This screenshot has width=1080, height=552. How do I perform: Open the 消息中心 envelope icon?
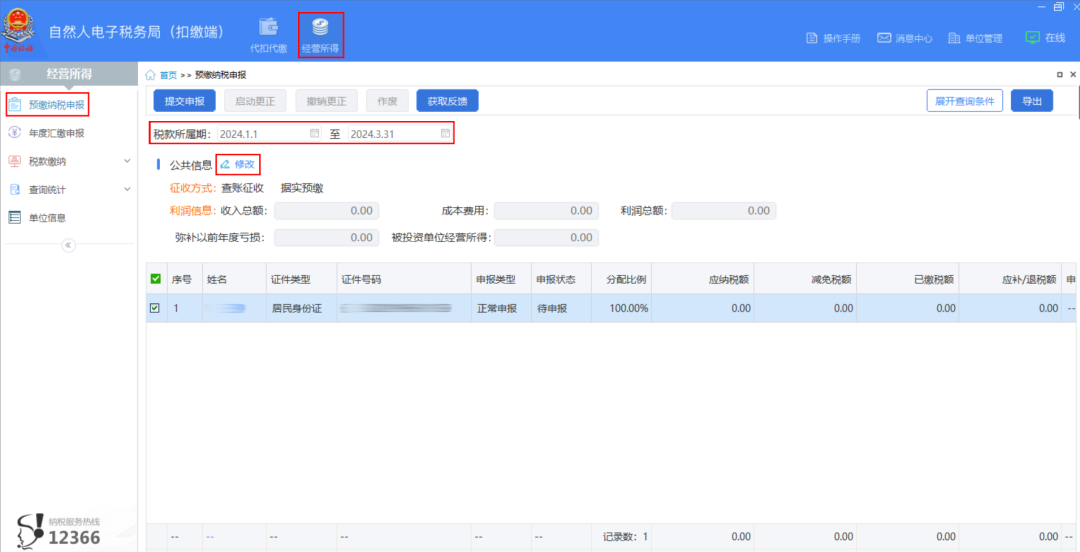(884, 38)
